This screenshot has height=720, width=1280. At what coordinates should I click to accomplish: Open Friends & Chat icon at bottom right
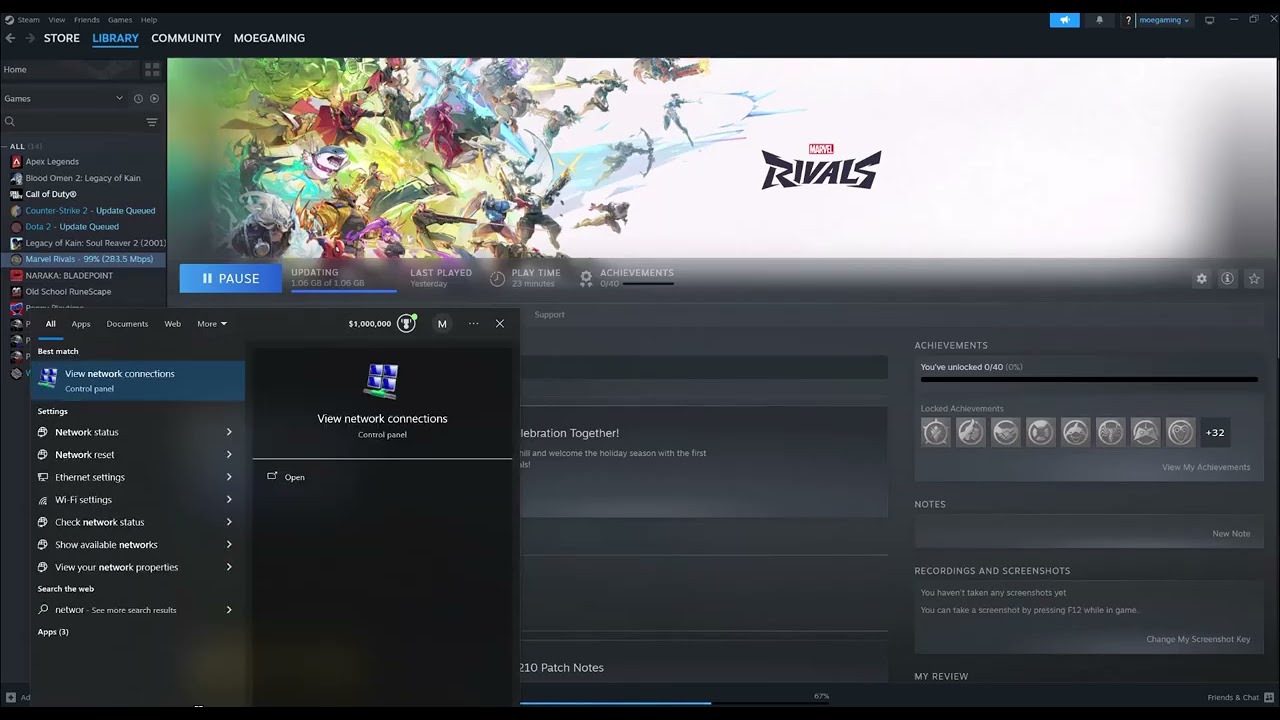tap(1269, 697)
